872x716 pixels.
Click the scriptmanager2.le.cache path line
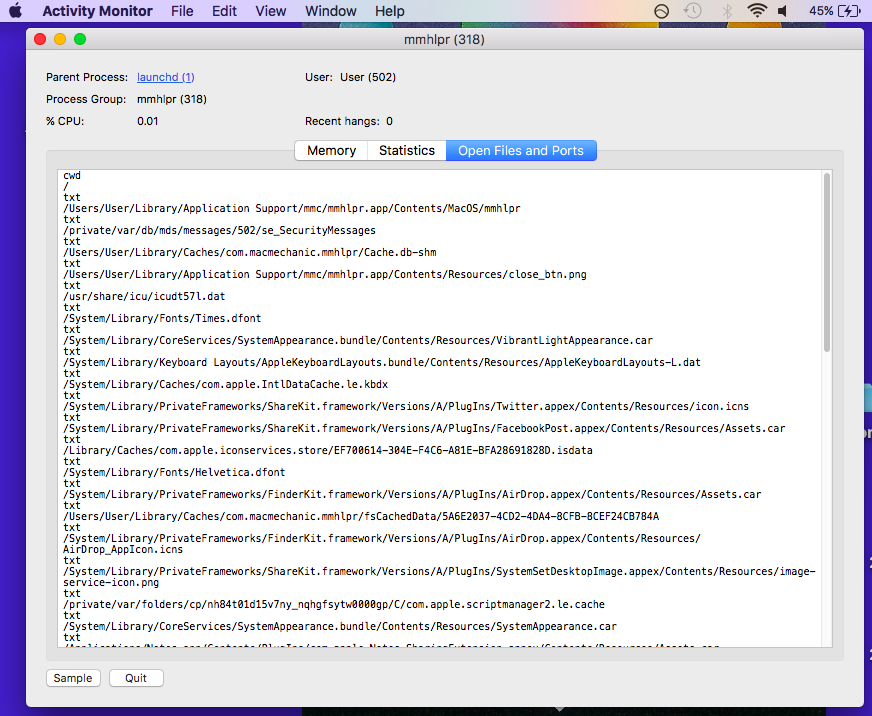point(334,604)
